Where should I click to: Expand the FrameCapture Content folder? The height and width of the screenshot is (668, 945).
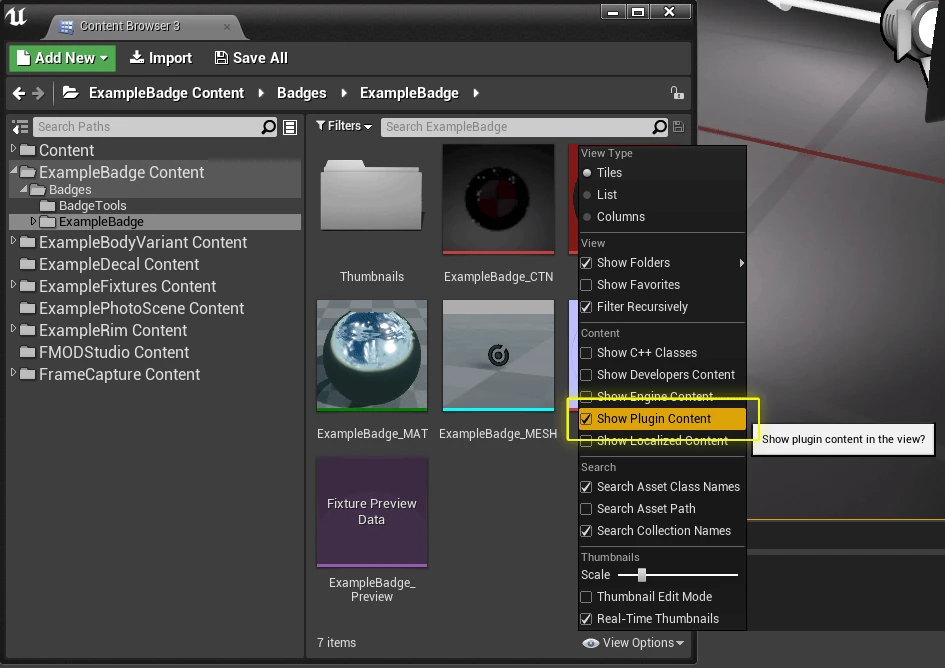[13, 373]
